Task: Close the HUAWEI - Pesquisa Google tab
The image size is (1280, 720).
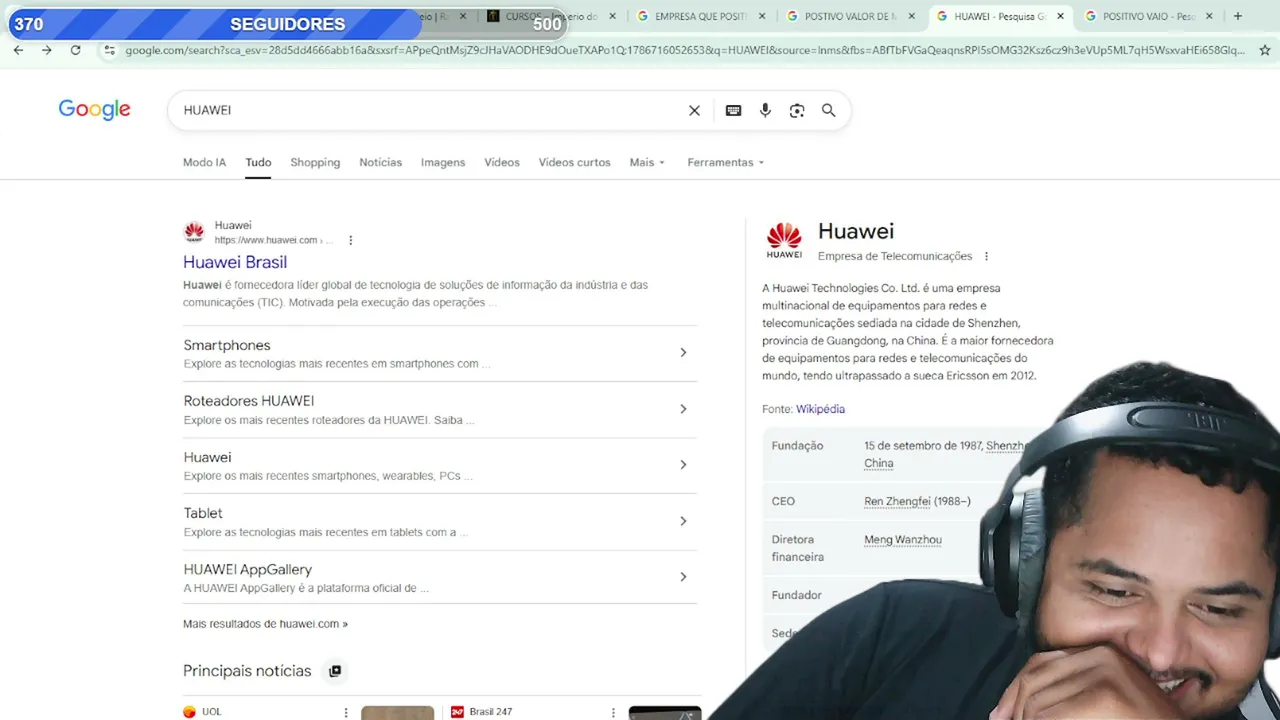Action: (1061, 16)
